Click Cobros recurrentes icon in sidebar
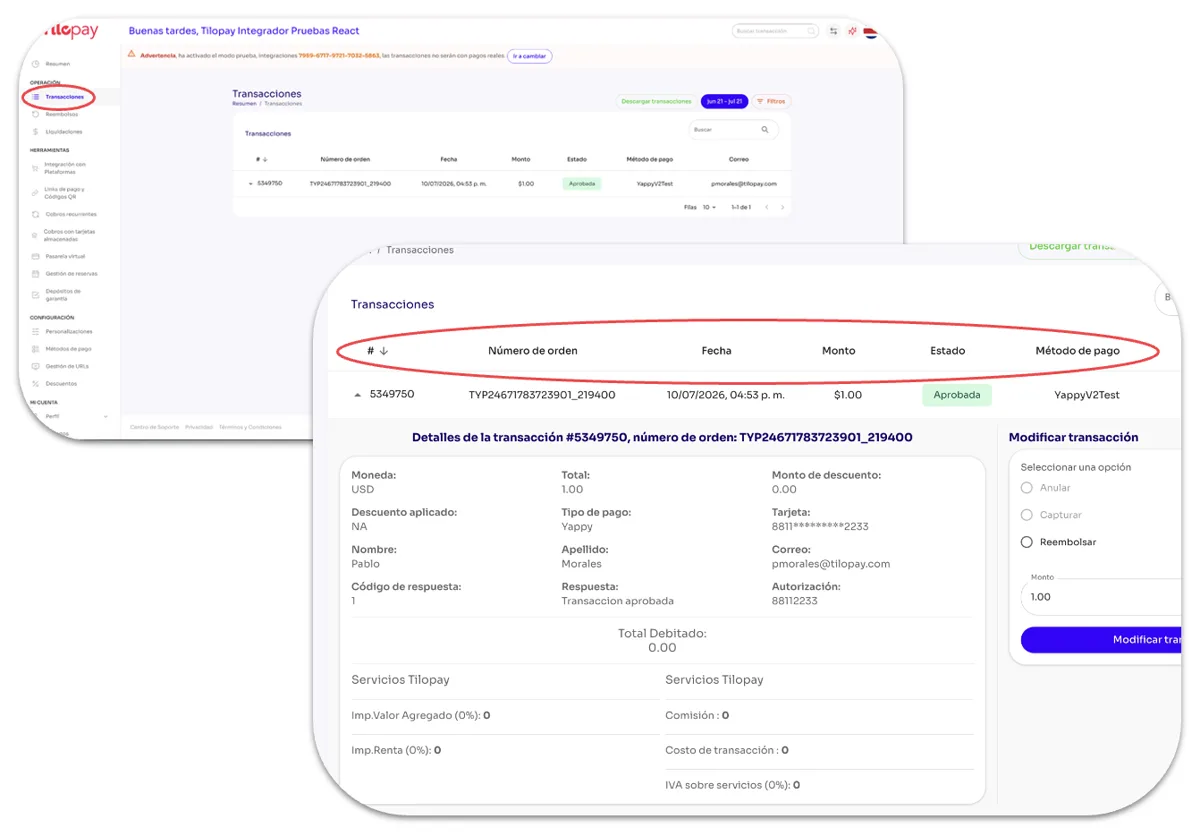The width and height of the screenshot is (1200, 836). pyautogui.click(x=35, y=214)
